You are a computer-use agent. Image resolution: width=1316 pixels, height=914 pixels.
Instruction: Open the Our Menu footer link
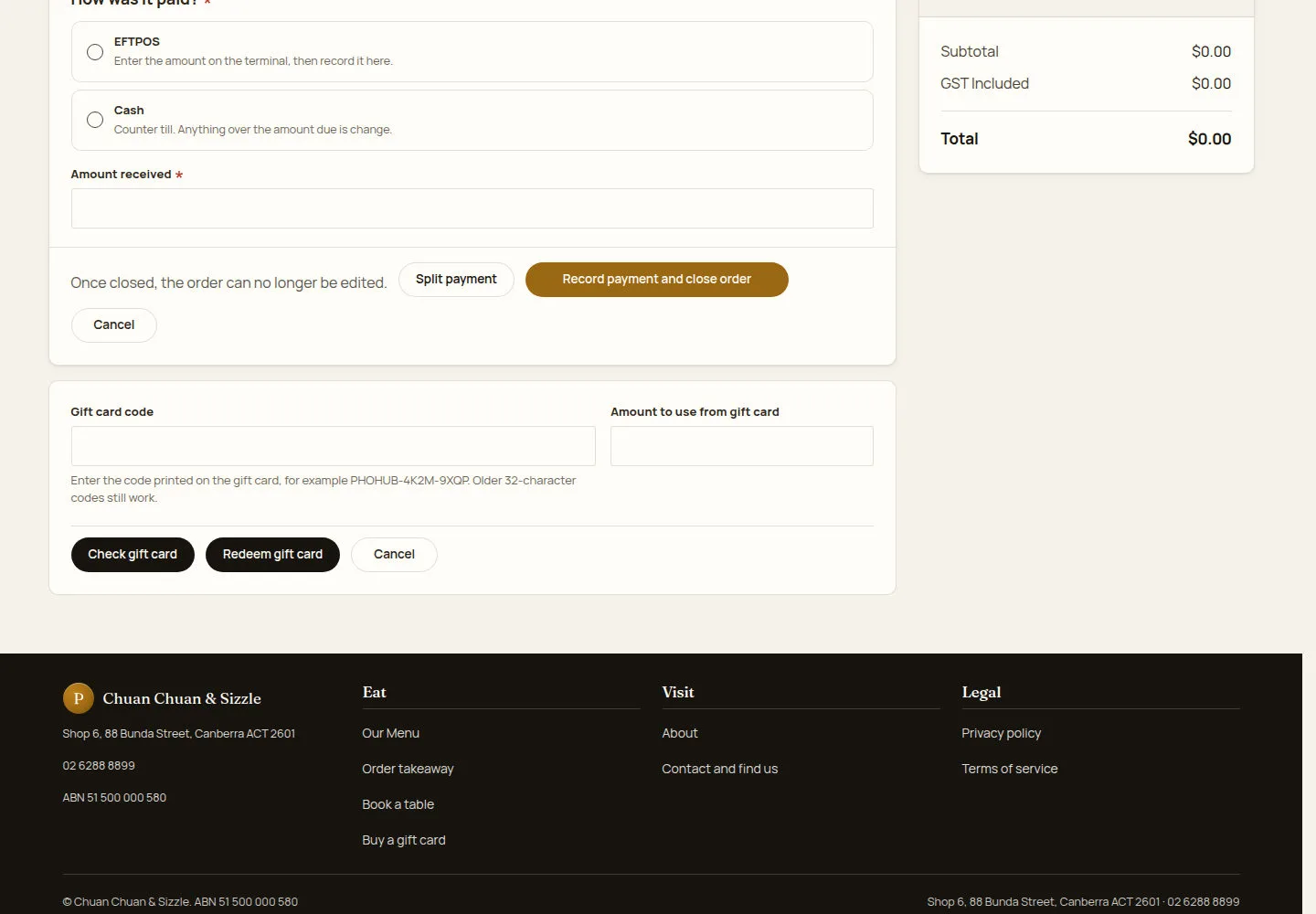pos(391,733)
